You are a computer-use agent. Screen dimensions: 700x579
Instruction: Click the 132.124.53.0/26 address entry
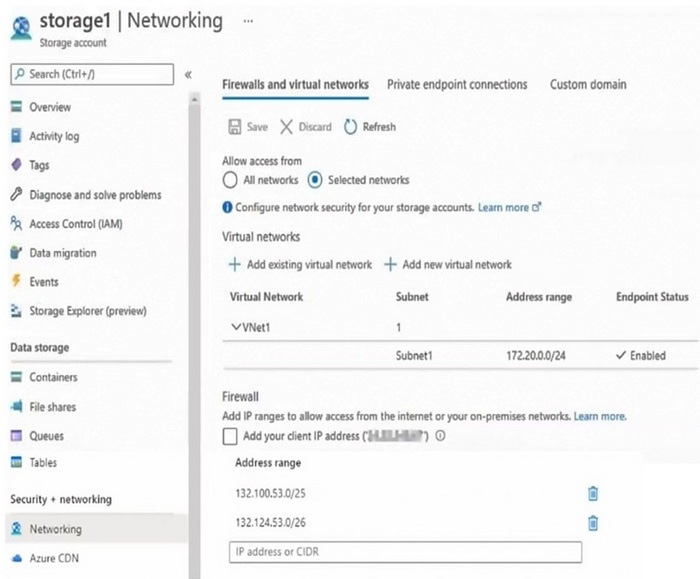(271, 523)
